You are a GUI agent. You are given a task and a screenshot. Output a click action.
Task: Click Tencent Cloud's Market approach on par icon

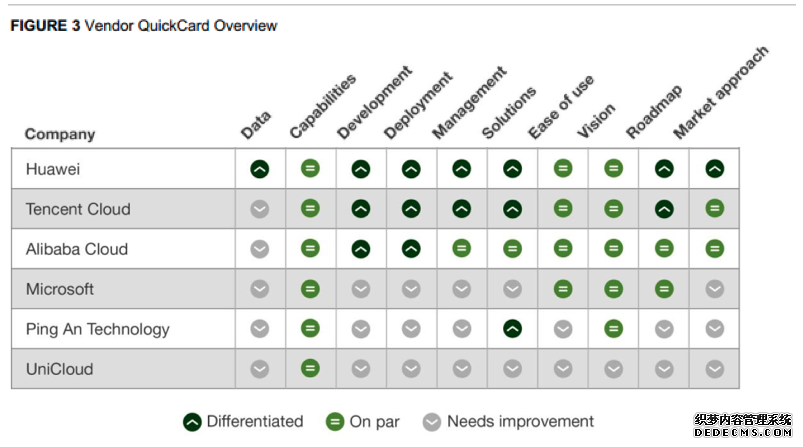click(x=714, y=208)
